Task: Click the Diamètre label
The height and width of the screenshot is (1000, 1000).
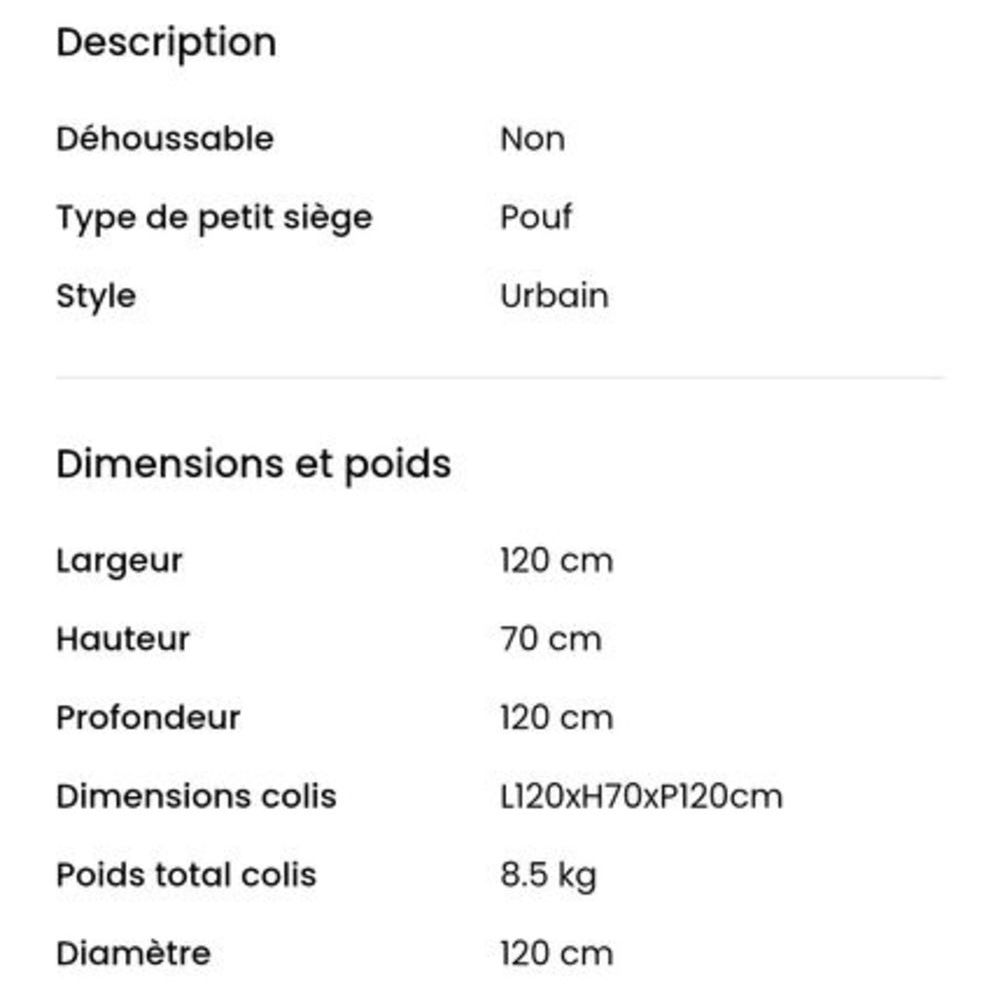Action: coord(133,953)
